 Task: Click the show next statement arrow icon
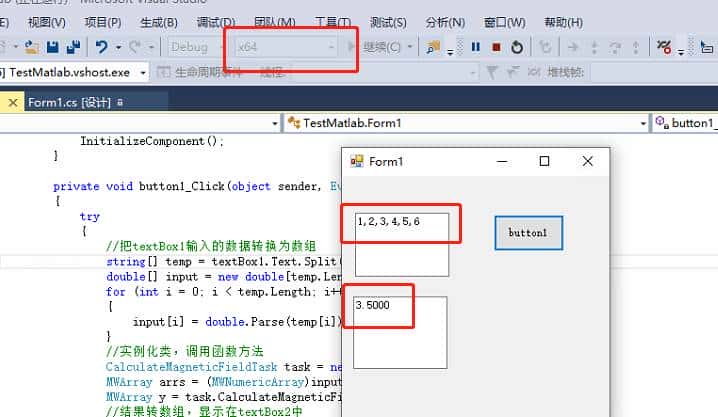572,47
